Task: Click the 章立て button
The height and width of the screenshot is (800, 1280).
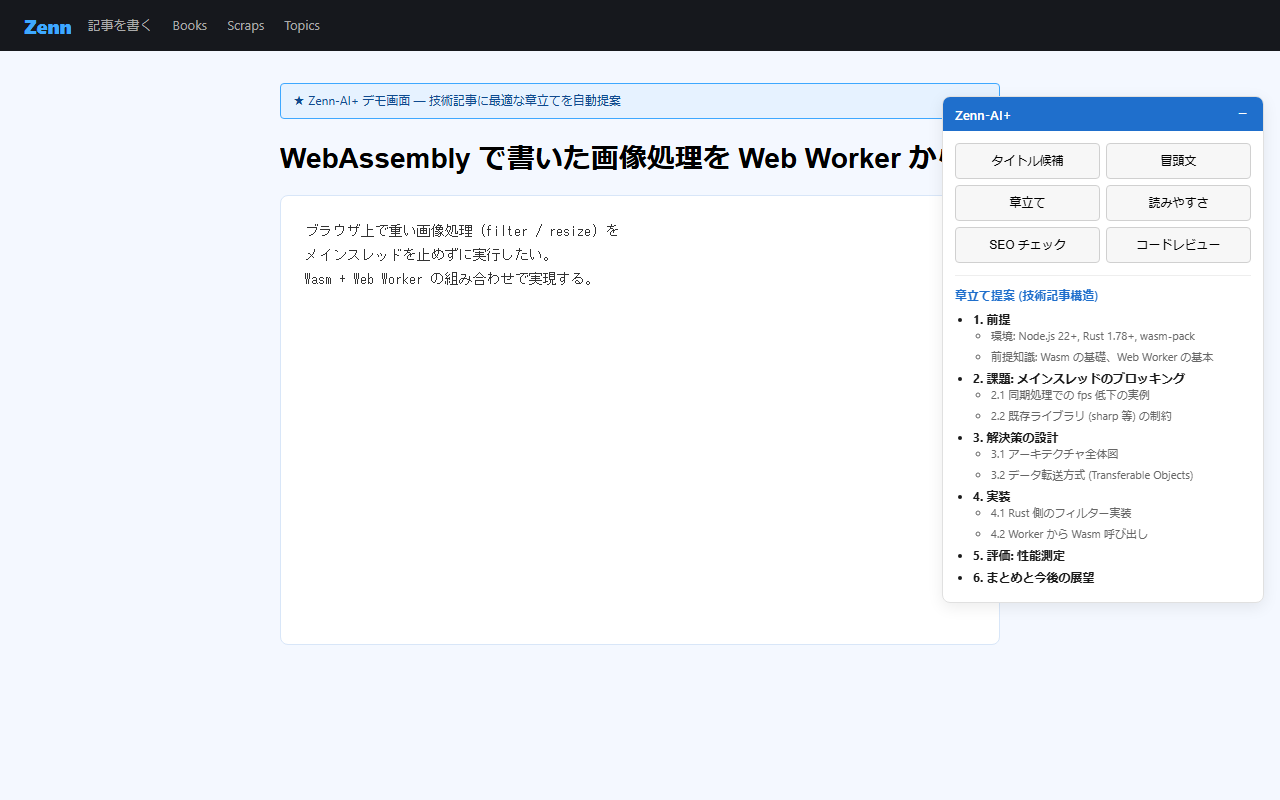Action: click(x=1027, y=203)
